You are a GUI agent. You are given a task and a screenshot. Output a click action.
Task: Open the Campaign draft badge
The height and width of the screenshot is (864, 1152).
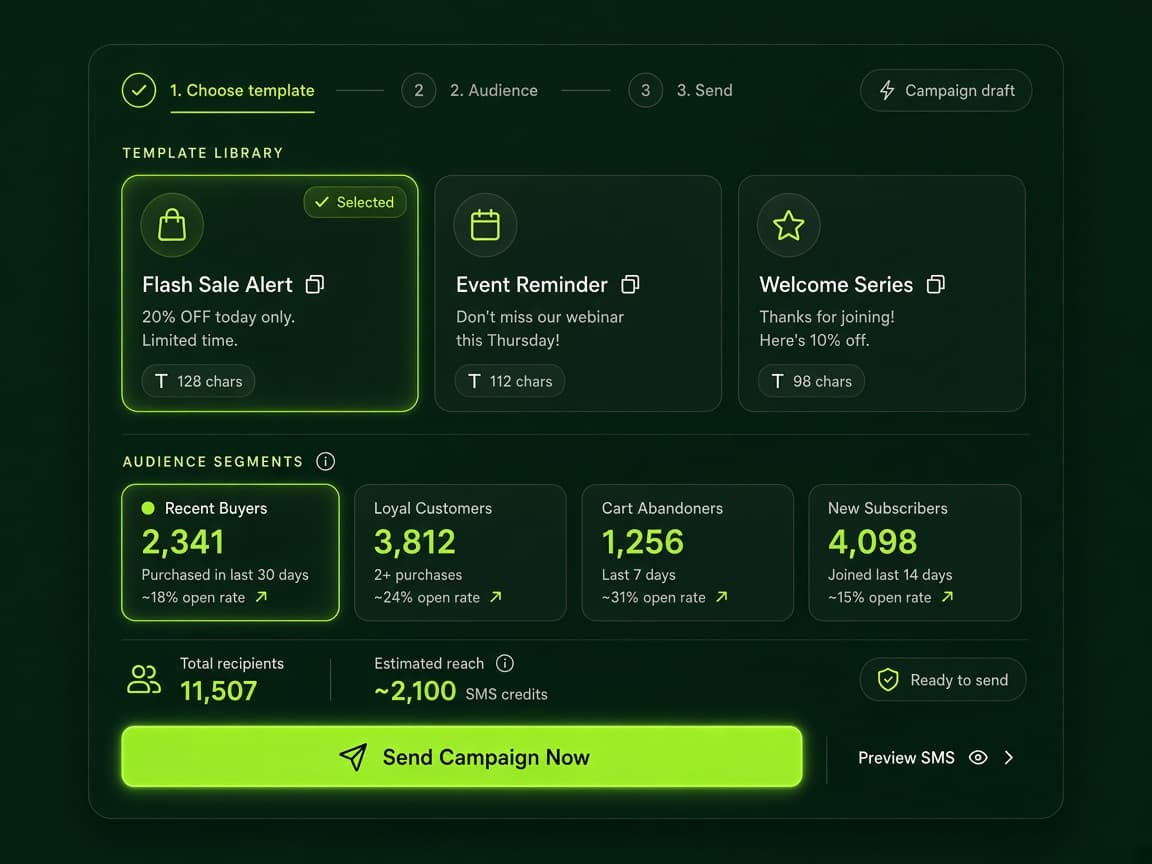click(x=946, y=90)
